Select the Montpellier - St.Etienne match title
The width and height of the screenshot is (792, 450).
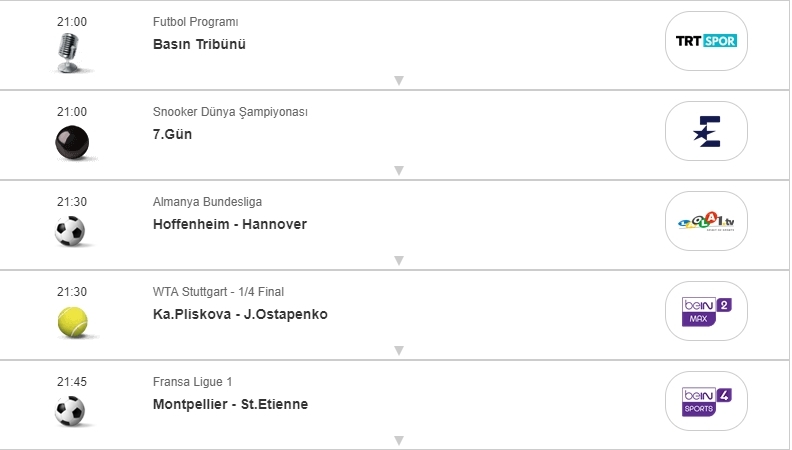point(230,404)
